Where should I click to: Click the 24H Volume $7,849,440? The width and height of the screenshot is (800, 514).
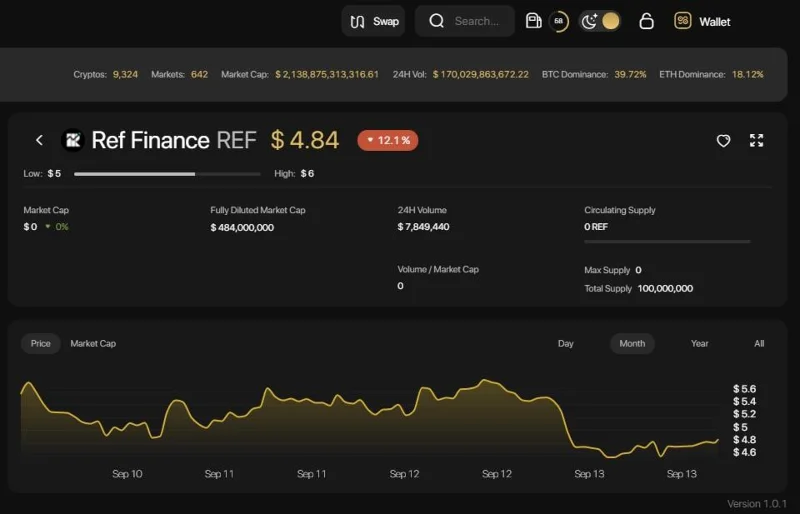(423, 227)
